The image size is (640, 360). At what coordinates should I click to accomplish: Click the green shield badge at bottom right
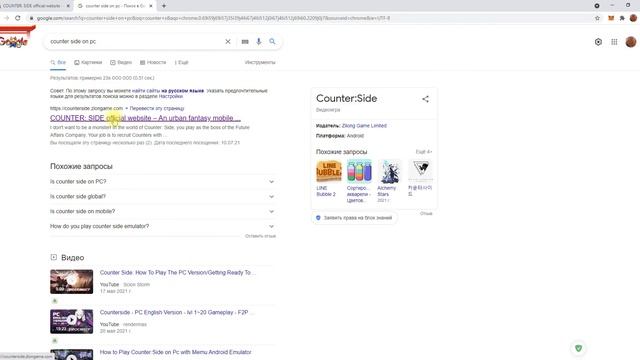(x=578, y=348)
